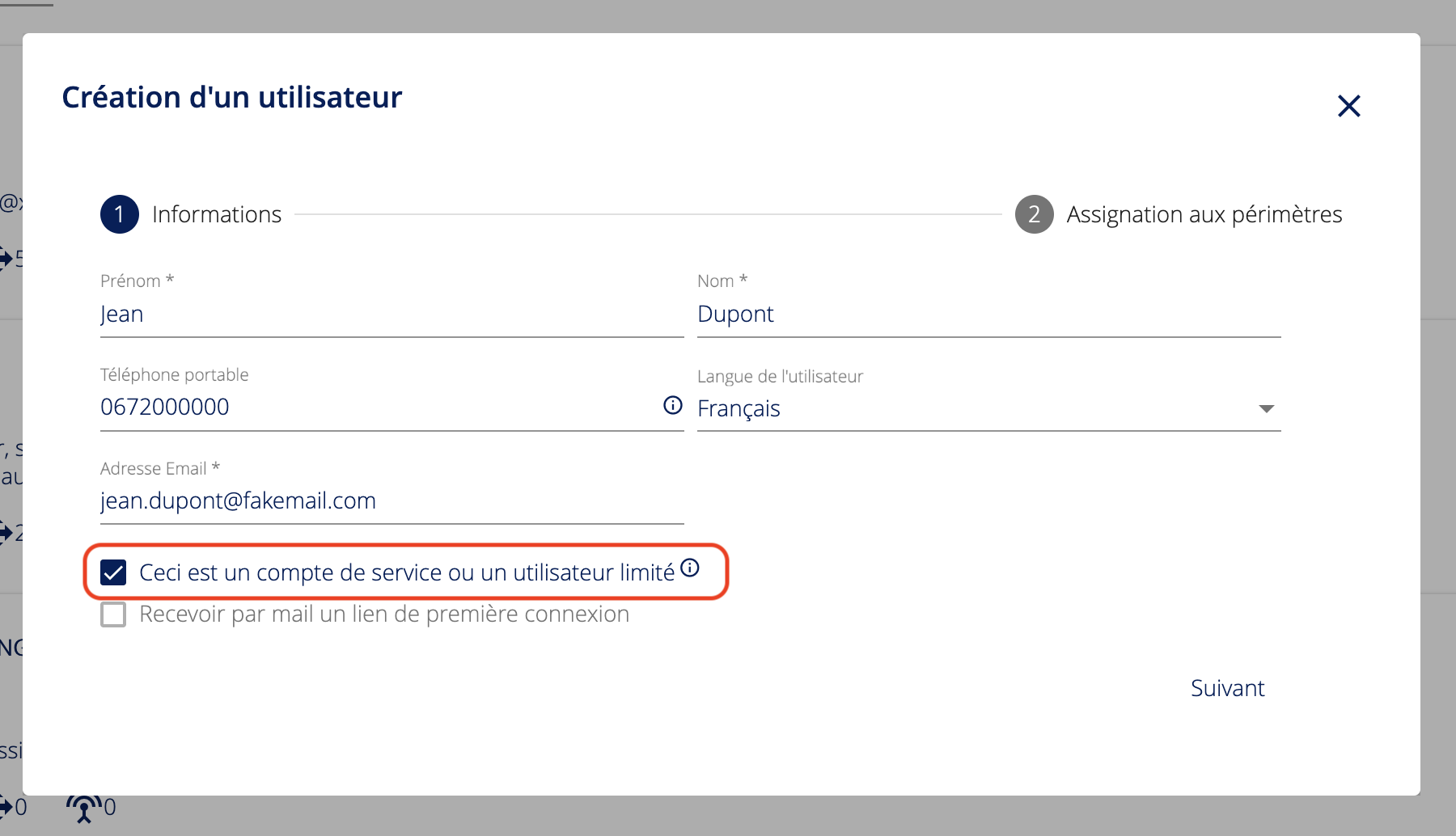
Task: Click the info icon beside the phone number
Action: tap(672, 405)
